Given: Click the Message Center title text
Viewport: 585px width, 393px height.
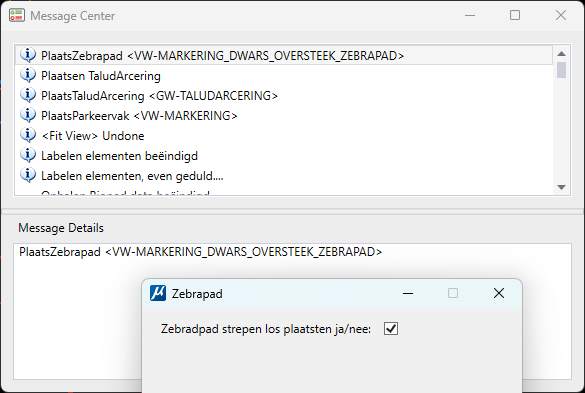Looking at the screenshot, I should point(72,16).
